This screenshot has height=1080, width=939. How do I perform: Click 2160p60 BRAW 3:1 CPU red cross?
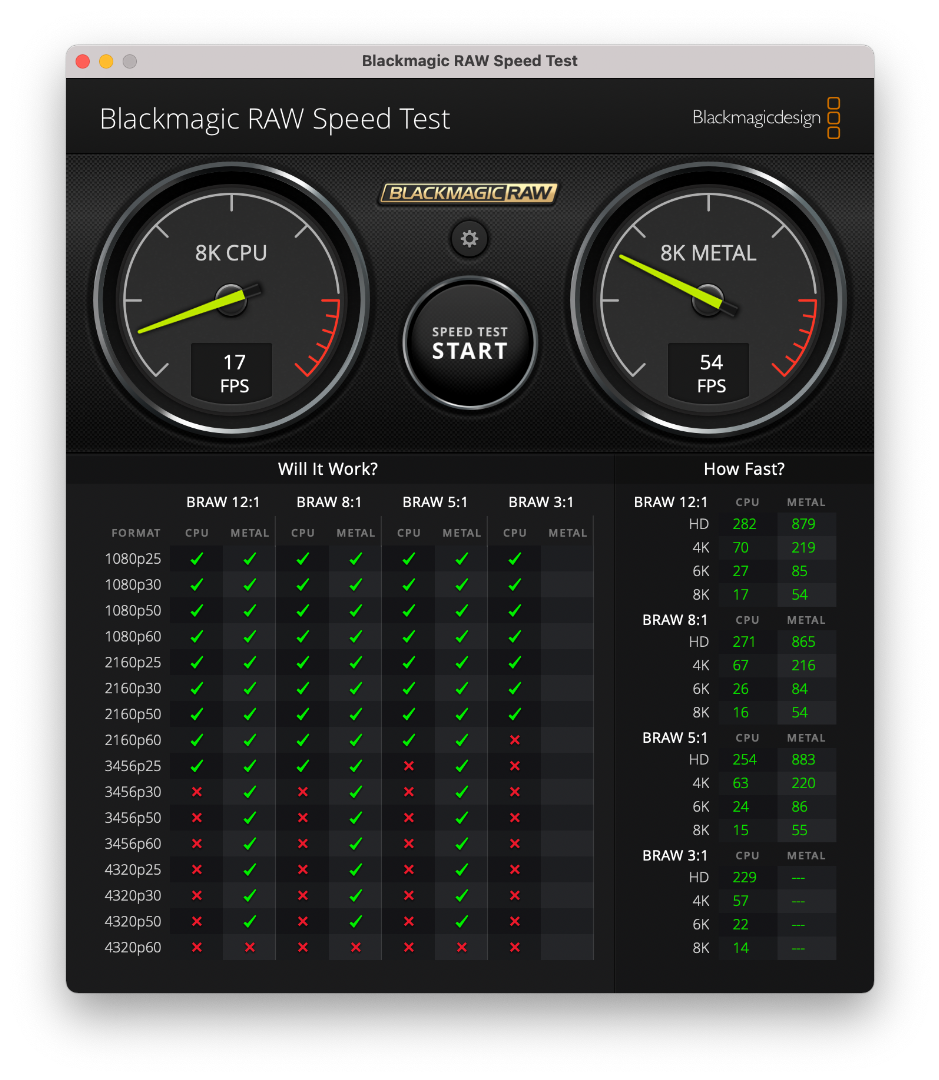[515, 740]
